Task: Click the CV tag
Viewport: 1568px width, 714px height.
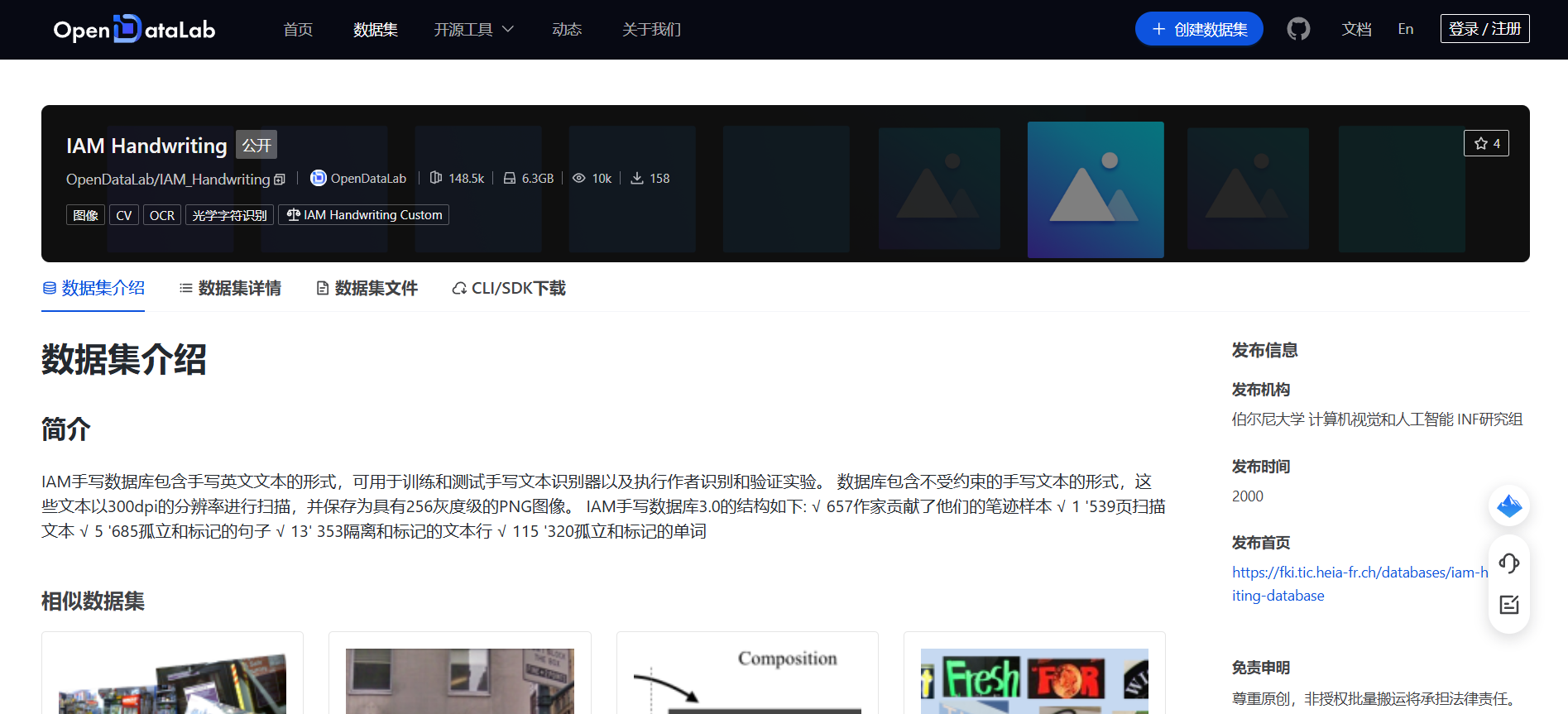Action: click(x=124, y=215)
